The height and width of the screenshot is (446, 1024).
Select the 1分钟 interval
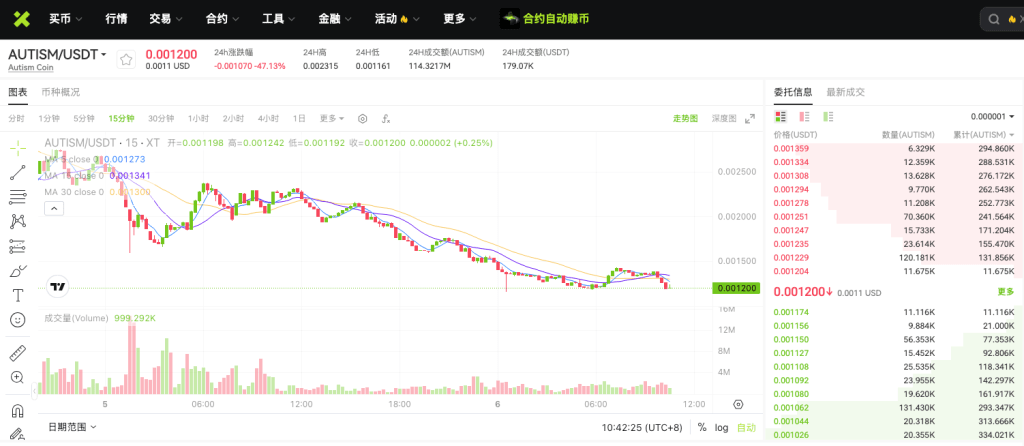coord(49,119)
